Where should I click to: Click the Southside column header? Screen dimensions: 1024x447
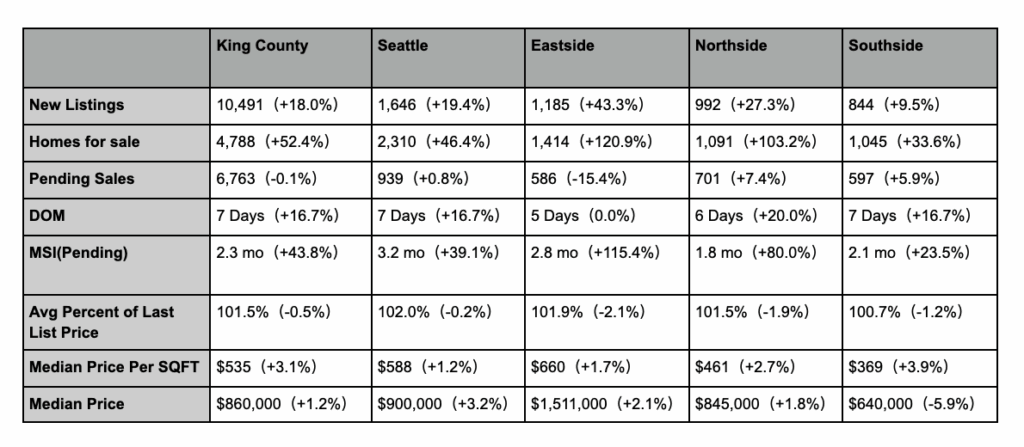tap(885, 46)
